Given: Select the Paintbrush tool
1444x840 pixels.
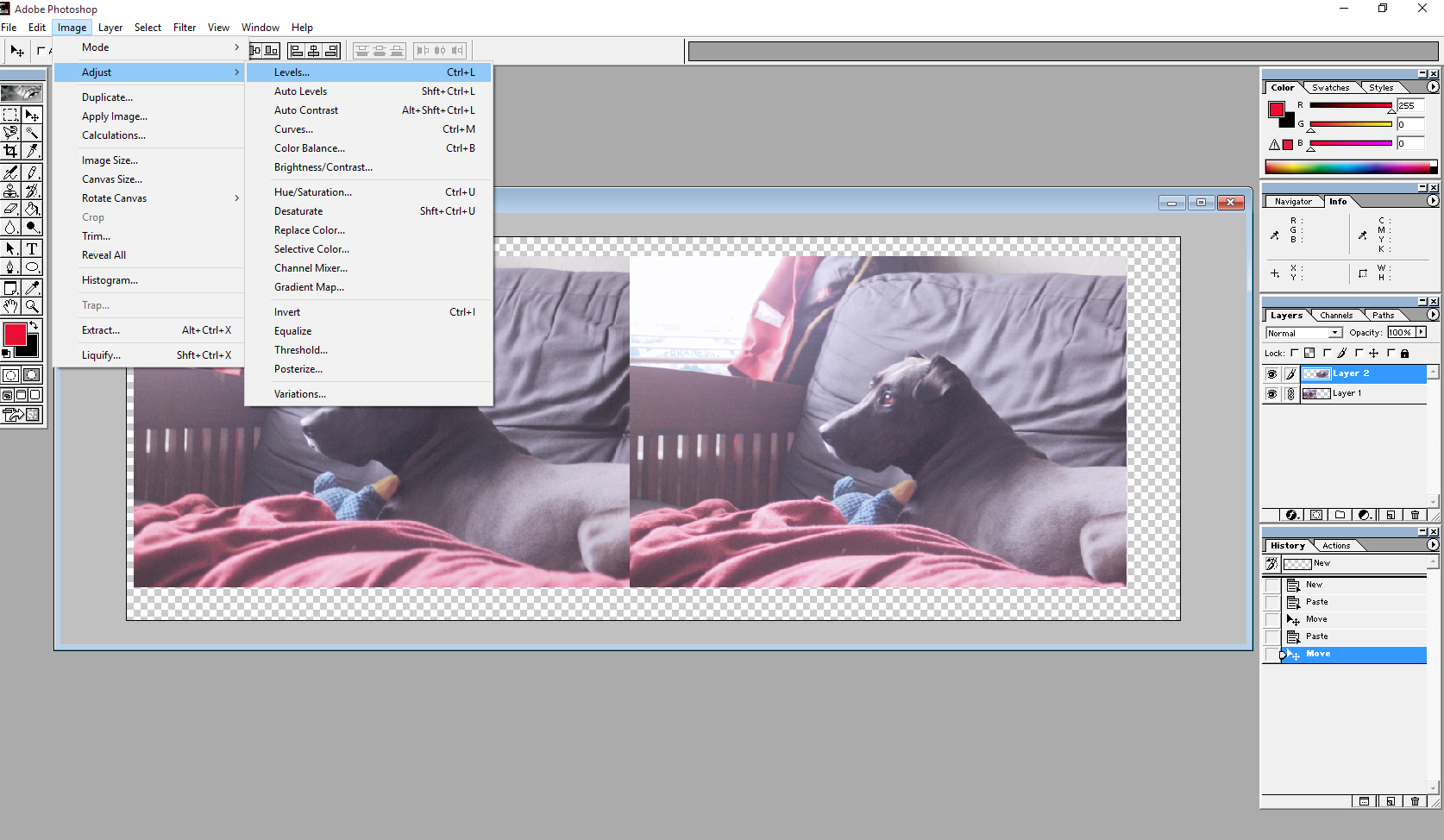Looking at the screenshot, I should 32,172.
